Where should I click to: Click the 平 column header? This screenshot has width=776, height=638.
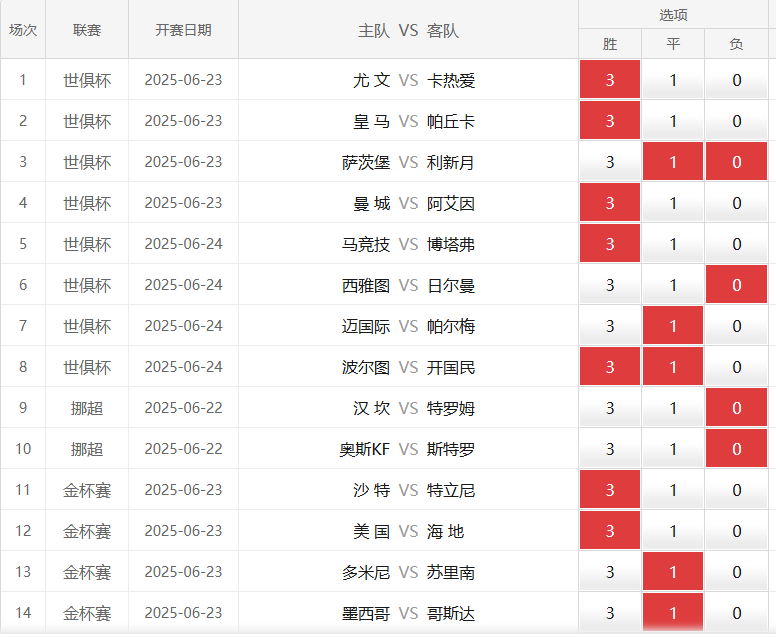673,44
